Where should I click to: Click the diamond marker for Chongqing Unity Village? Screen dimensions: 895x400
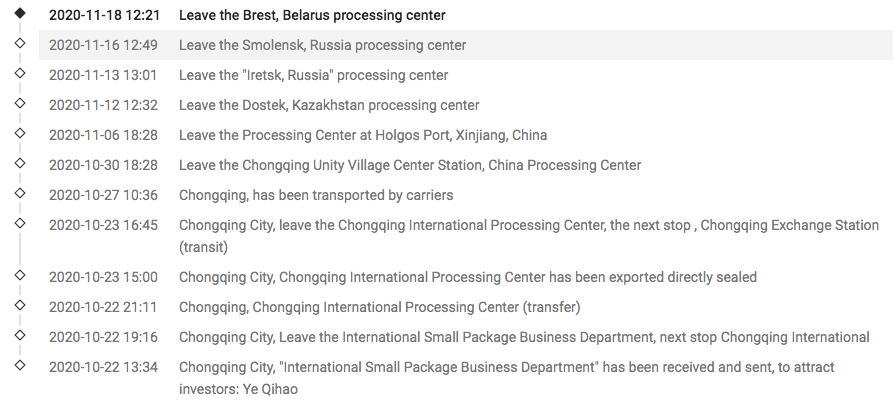point(19,164)
